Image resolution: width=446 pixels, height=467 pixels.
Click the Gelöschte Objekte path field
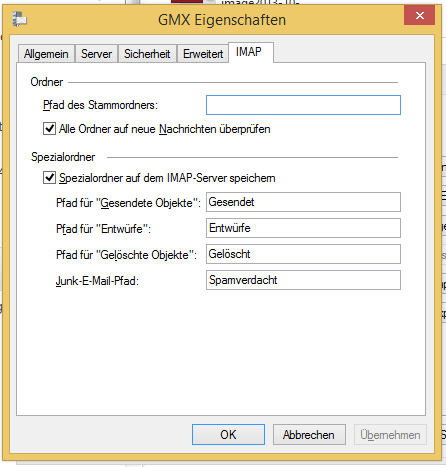pos(303,254)
